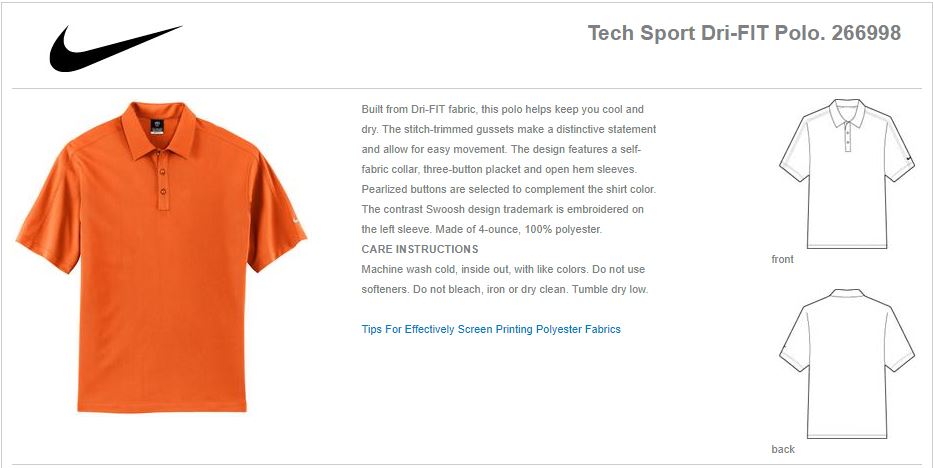Click the 'front' caption label

pos(782,259)
